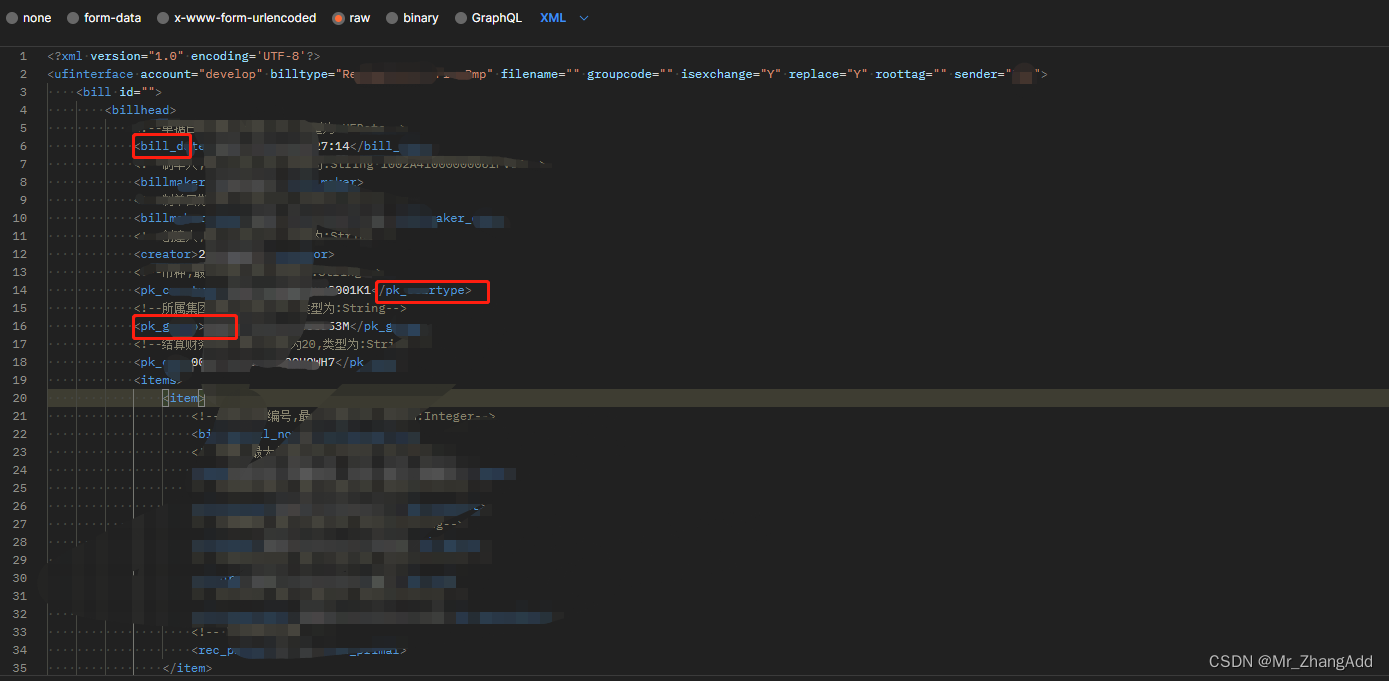Click the chevron beside the XML label
Image resolution: width=1389 pixels, height=681 pixels.
click(x=583, y=17)
